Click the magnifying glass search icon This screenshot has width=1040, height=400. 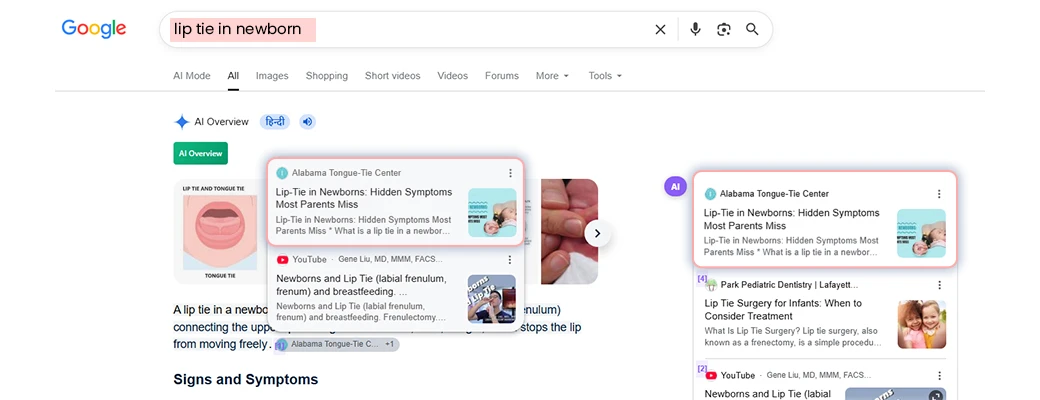click(x=752, y=29)
